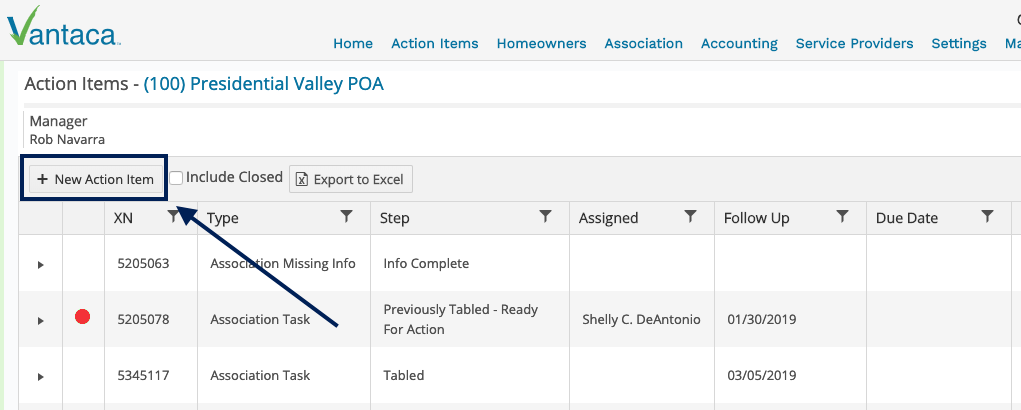Open the Presidential Valley POA link
The image size is (1021, 410).
click(x=264, y=84)
